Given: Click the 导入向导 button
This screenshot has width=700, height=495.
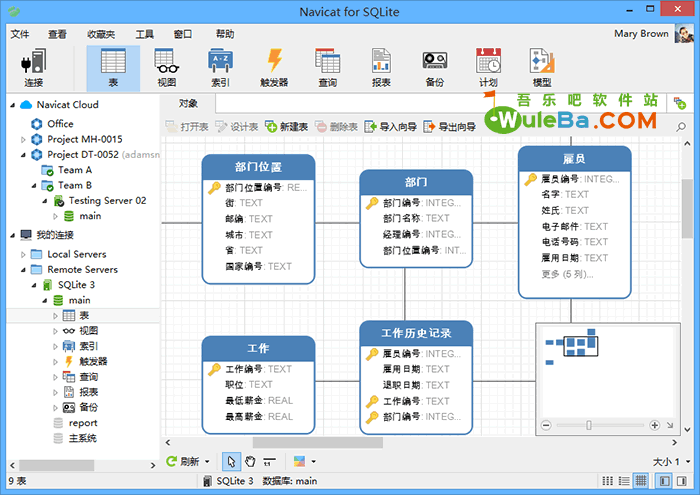Looking at the screenshot, I should tap(391, 127).
